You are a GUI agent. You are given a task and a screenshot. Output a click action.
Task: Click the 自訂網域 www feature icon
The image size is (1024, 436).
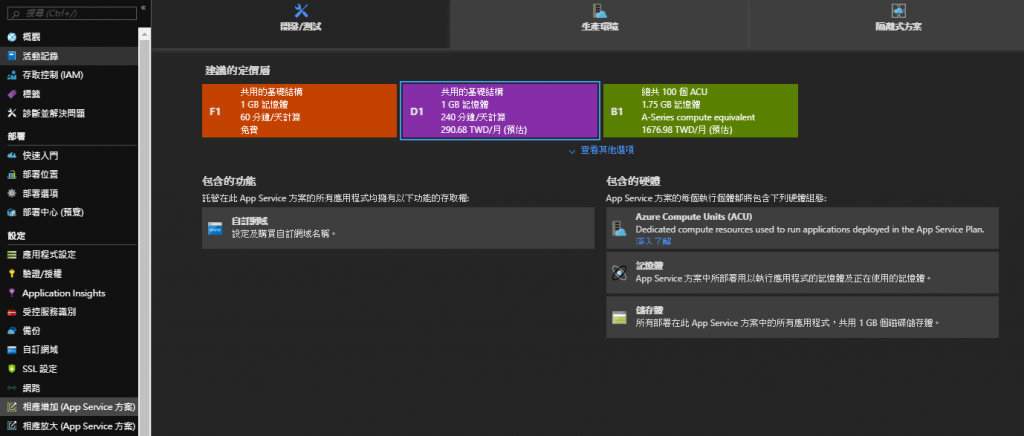pos(216,228)
